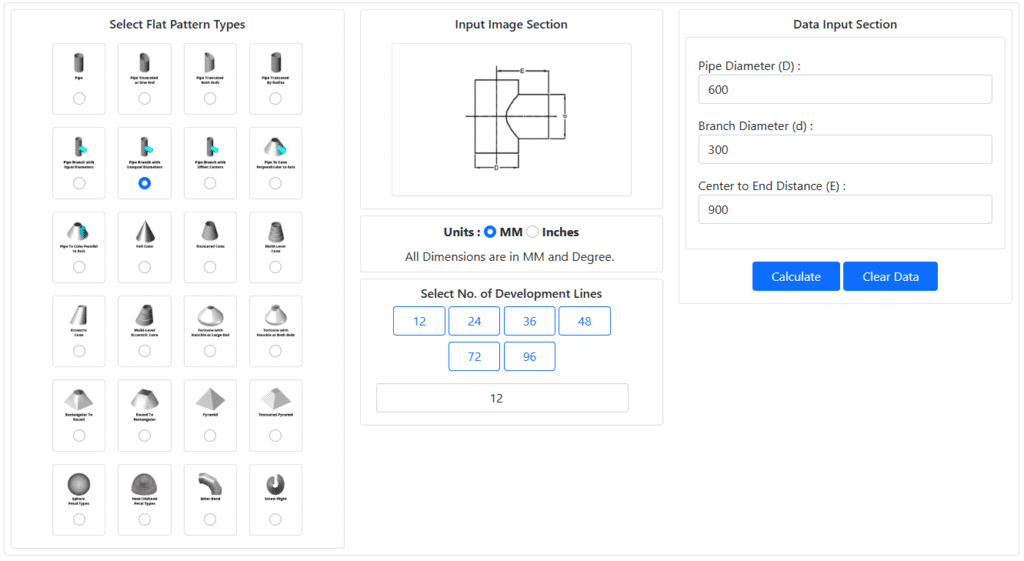Focus the Pipe Diameter (D) field
This screenshot has height=561, width=1024.
pos(845,89)
